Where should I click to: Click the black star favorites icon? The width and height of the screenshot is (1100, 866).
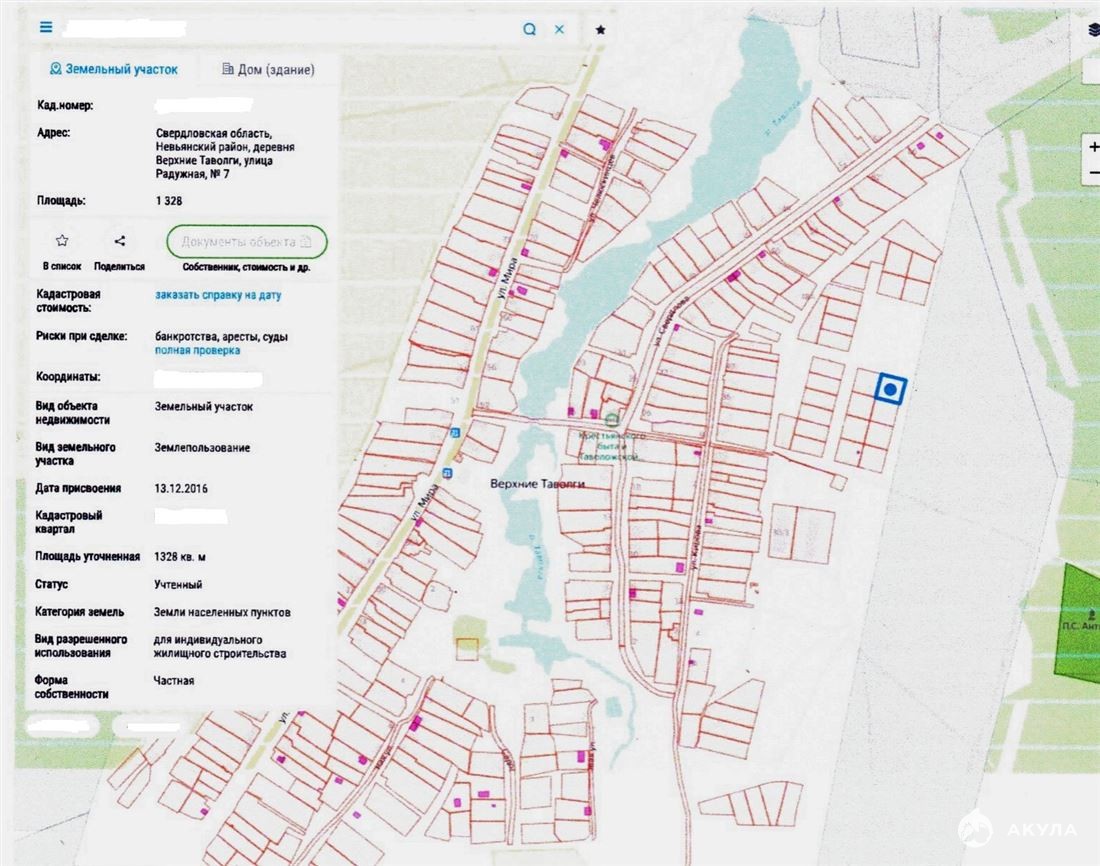click(x=600, y=30)
